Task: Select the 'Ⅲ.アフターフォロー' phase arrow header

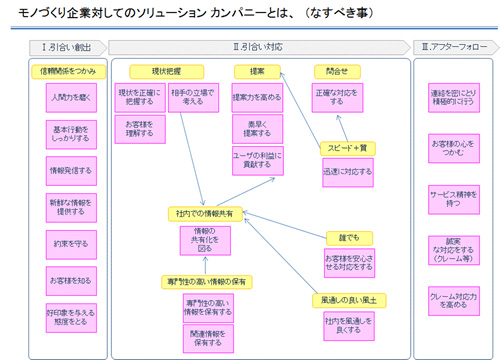Action: (x=456, y=47)
